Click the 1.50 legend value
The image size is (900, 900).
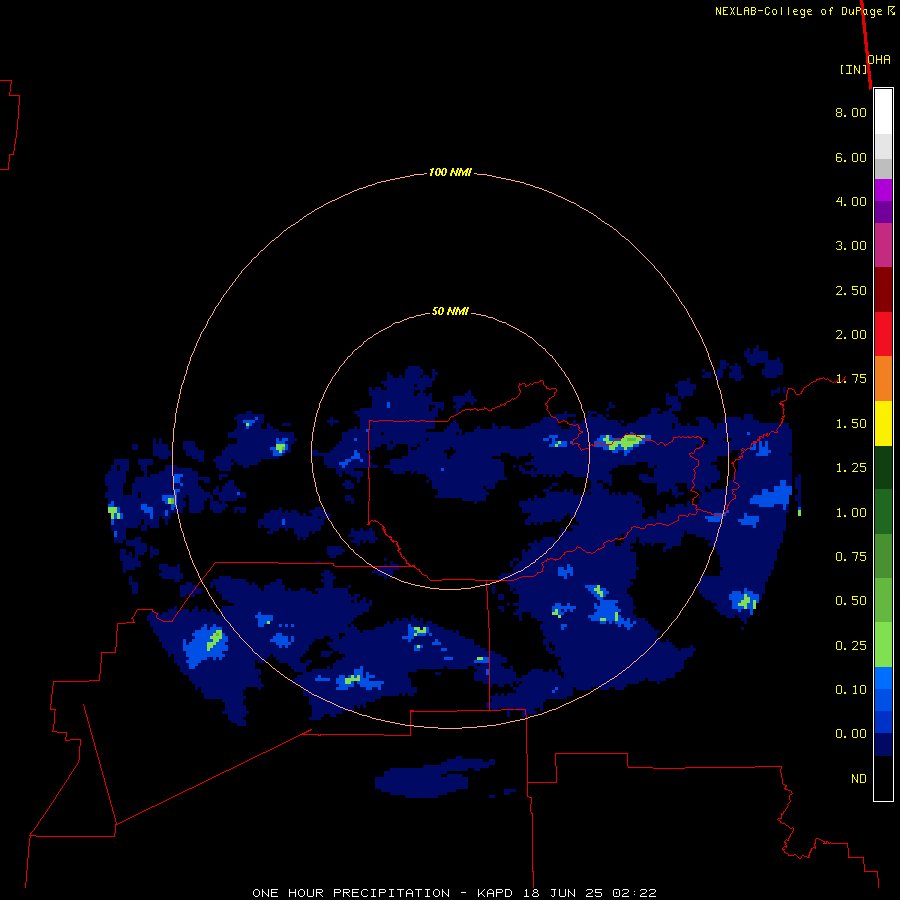point(851,424)
